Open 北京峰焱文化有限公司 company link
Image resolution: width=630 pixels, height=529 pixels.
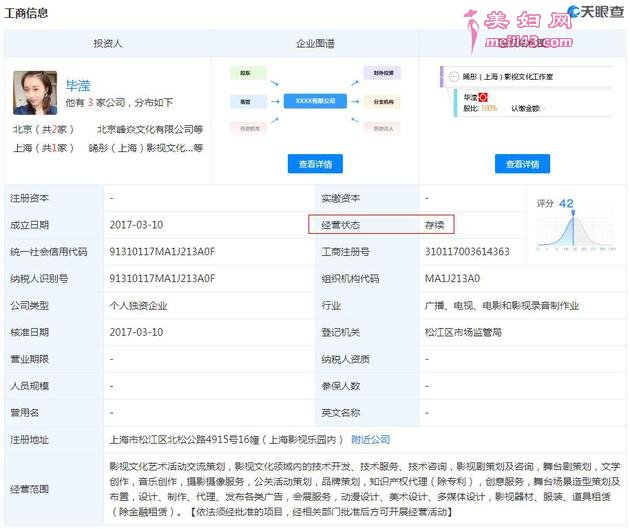point(149,129)
